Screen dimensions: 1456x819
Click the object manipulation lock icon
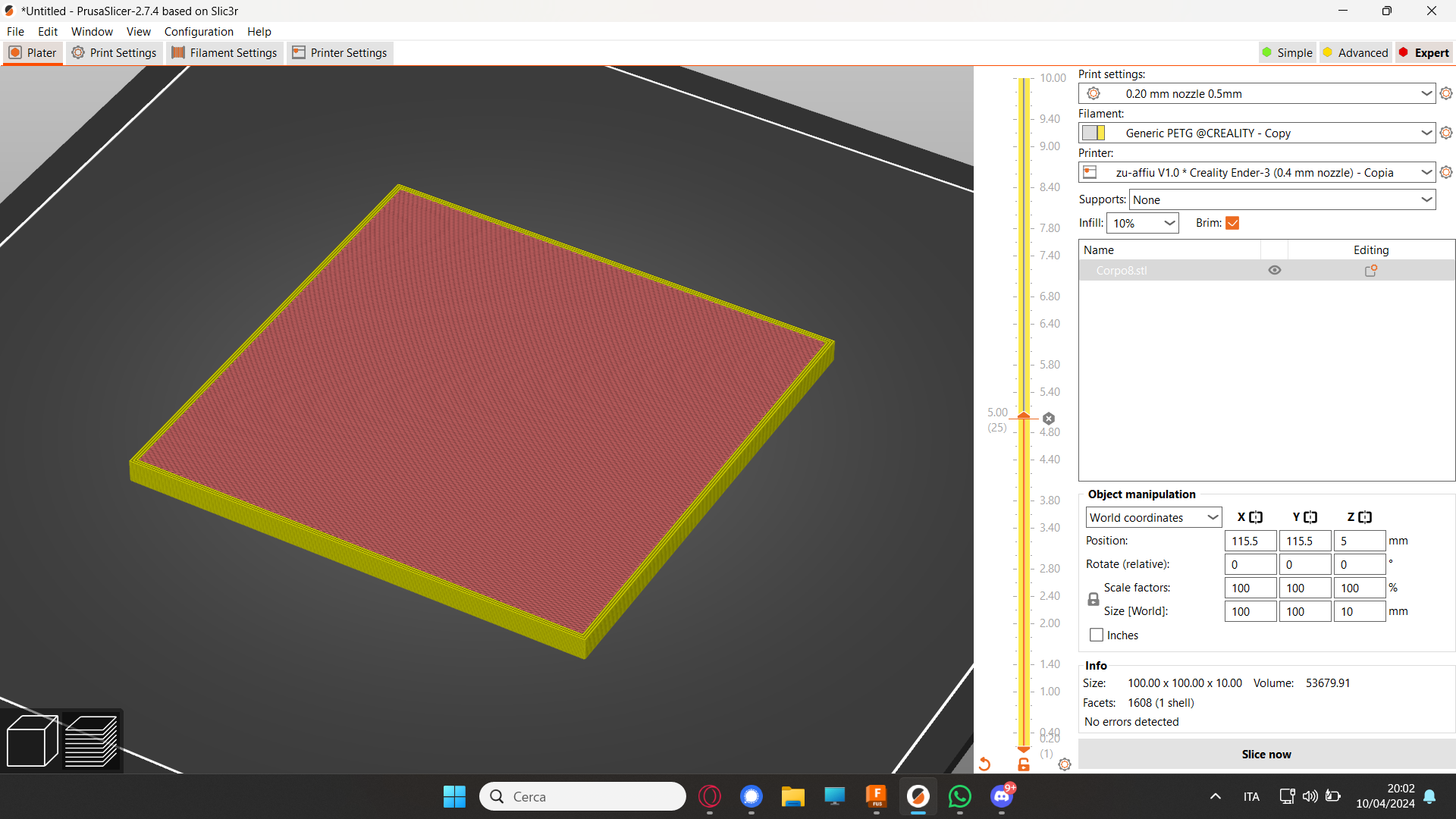[x=1093, y=598]
